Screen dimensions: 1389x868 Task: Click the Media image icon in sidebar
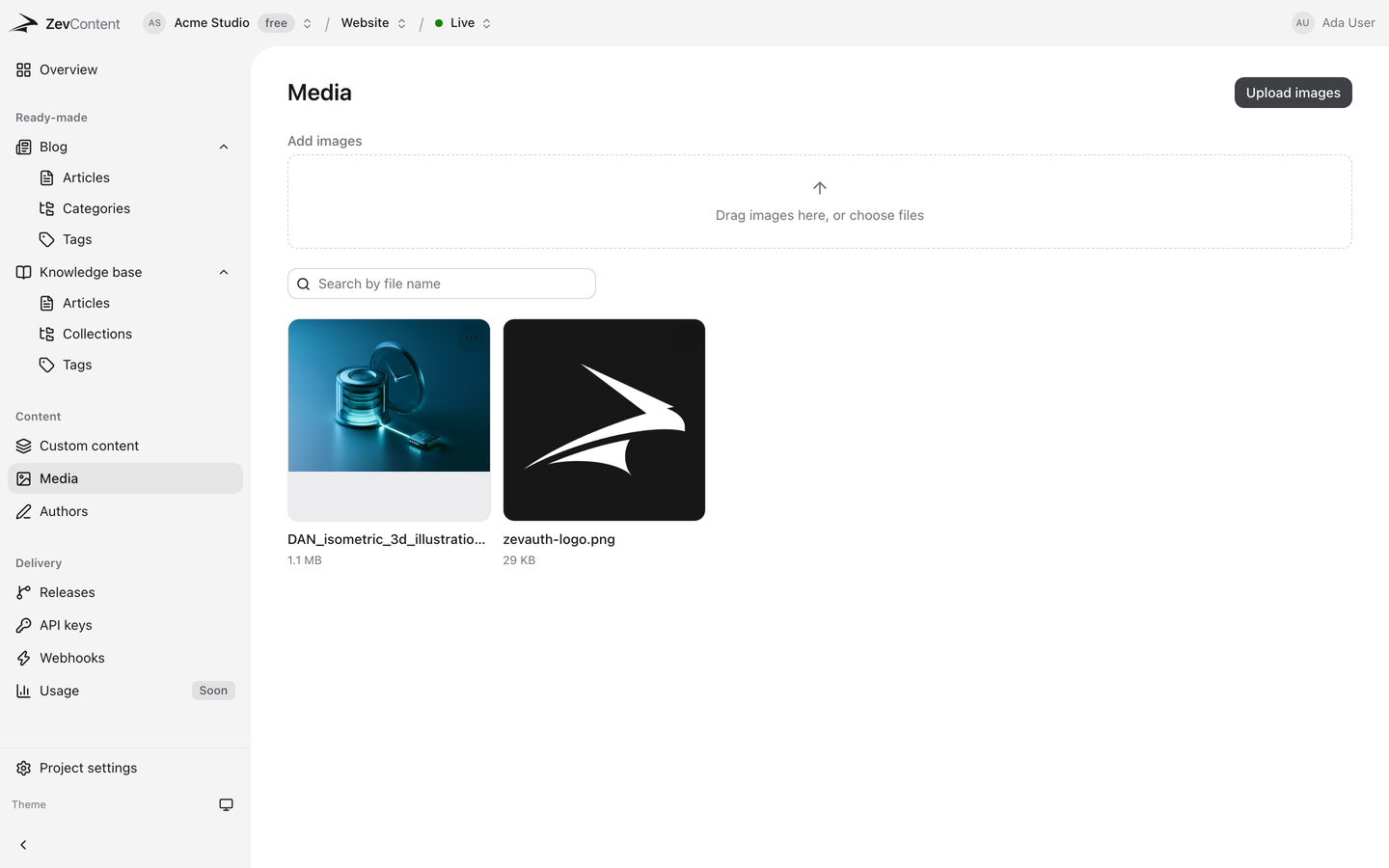pos(23,478)
